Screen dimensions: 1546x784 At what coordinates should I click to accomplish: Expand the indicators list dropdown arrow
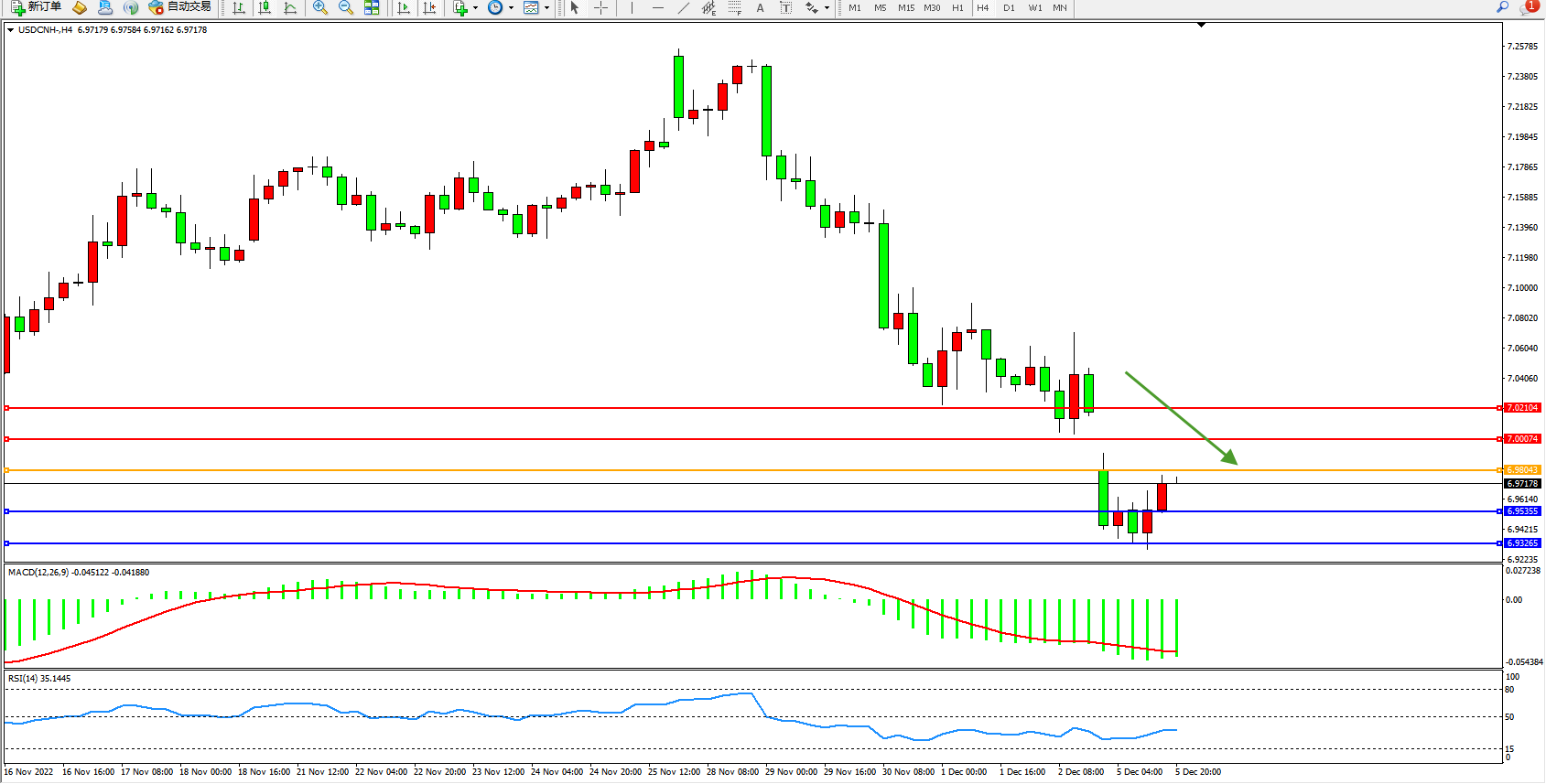pos(475,7)
